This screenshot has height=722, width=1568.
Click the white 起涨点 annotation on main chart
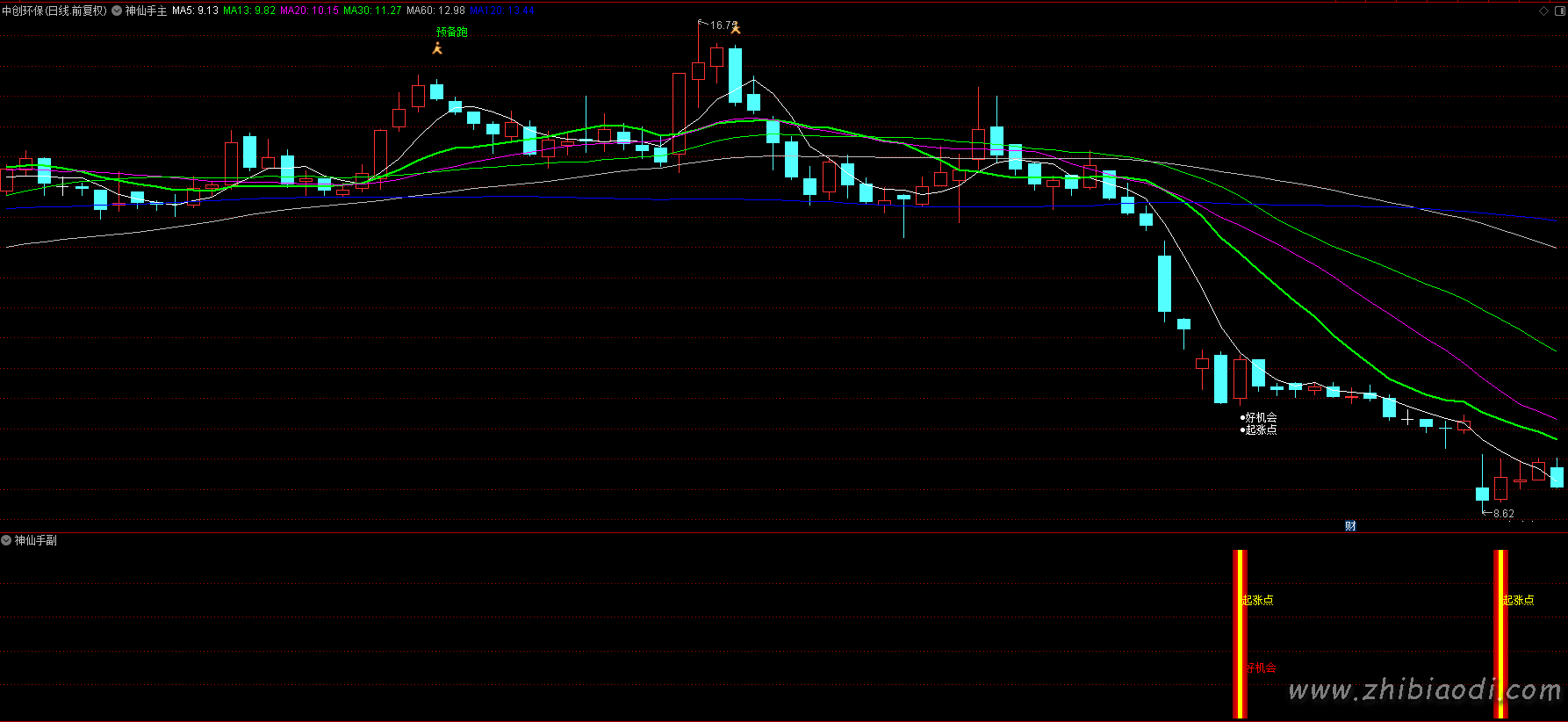[1261, 430]
